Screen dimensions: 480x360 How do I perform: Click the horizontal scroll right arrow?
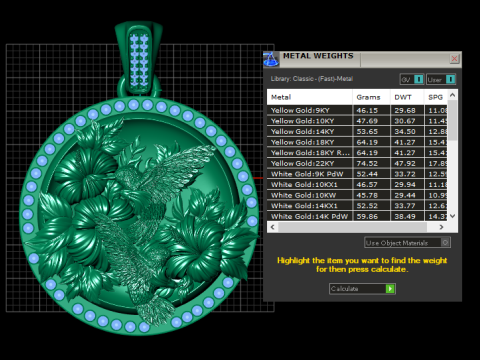click(441, 227)
